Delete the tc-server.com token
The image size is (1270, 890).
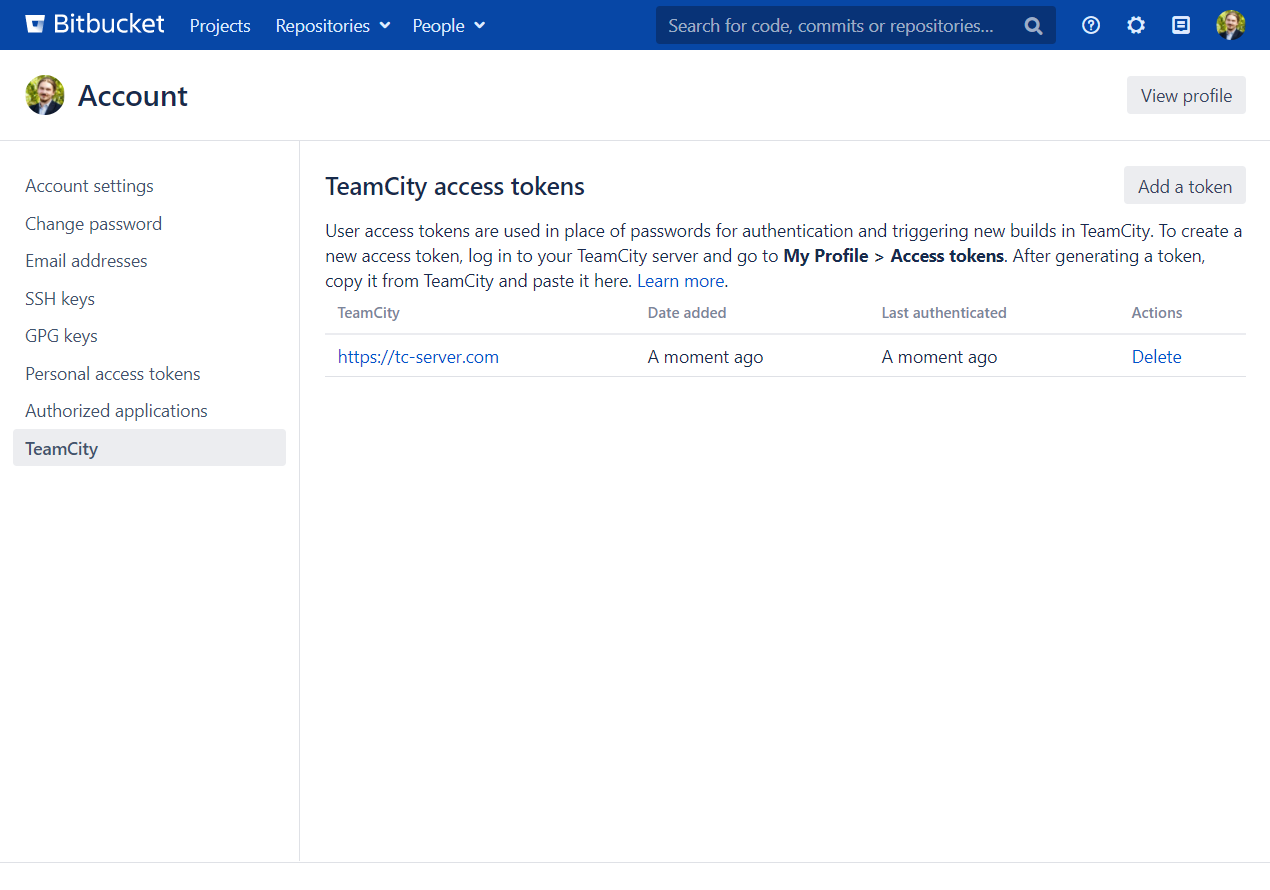(x=1156, y=357)
